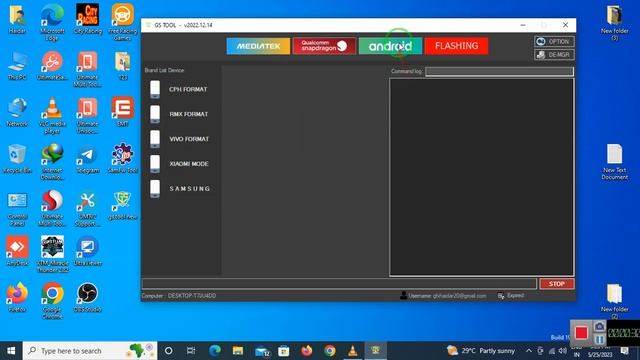Open the Ultimate Unlock tool shortcut beside VLC
Screen dimensions: 640x360
pos(88,116)
